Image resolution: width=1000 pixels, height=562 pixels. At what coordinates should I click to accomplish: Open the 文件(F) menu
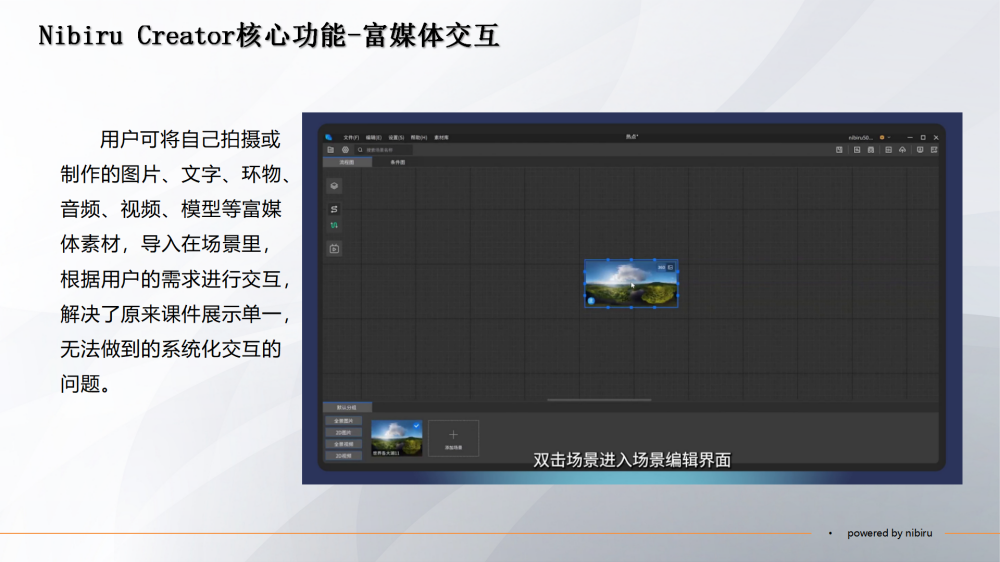click(351, 137)
